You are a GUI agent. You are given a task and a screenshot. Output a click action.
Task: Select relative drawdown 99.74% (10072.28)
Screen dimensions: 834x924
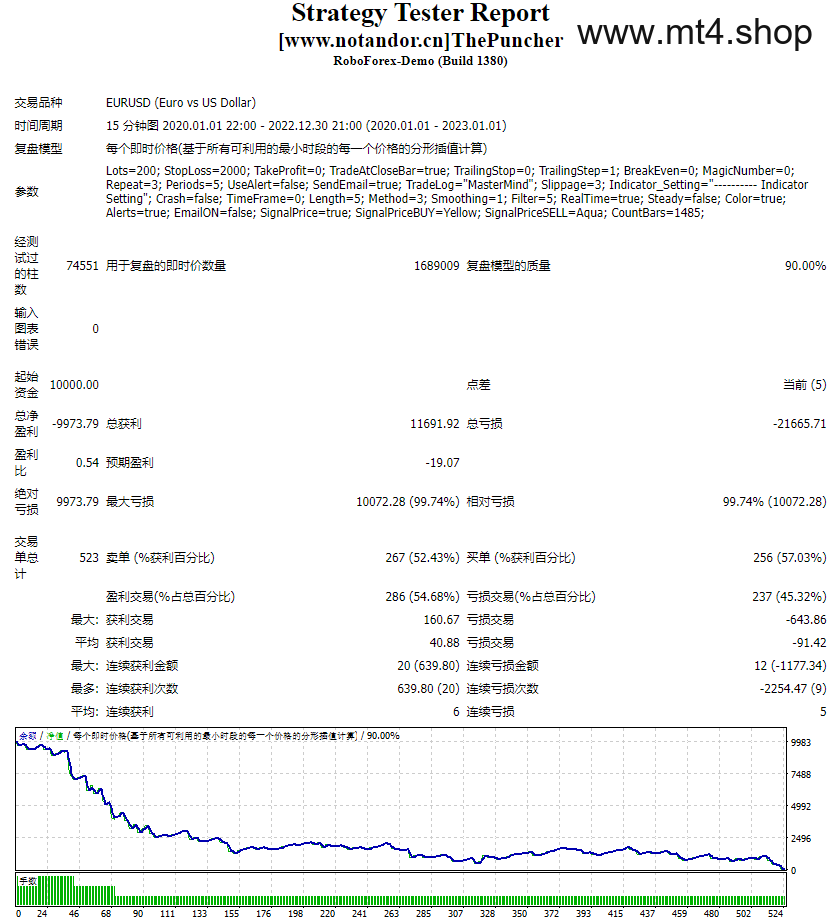pyautogui.click(x=775, y=501)
